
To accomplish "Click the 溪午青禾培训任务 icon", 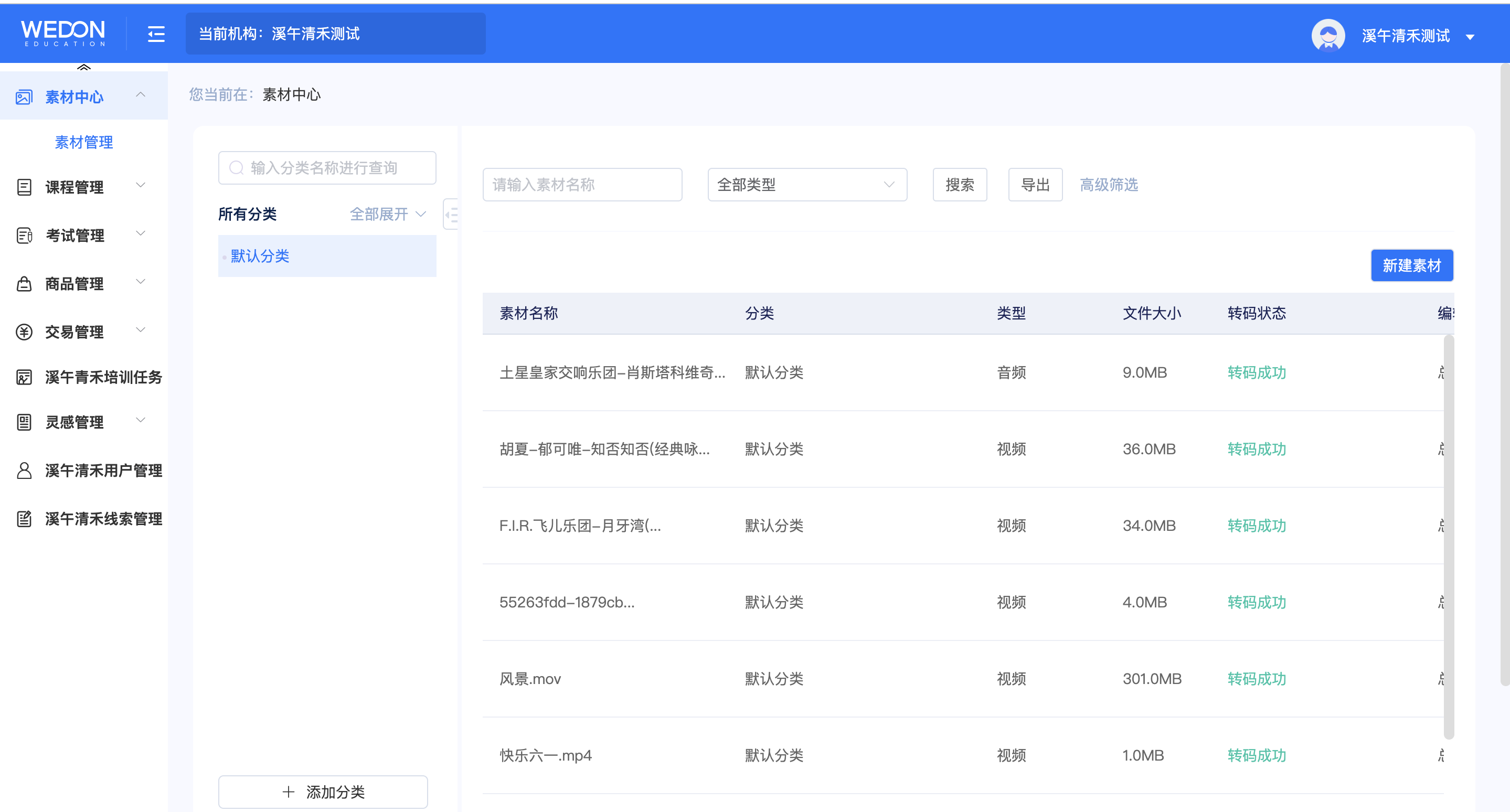I will click(24, 377).
